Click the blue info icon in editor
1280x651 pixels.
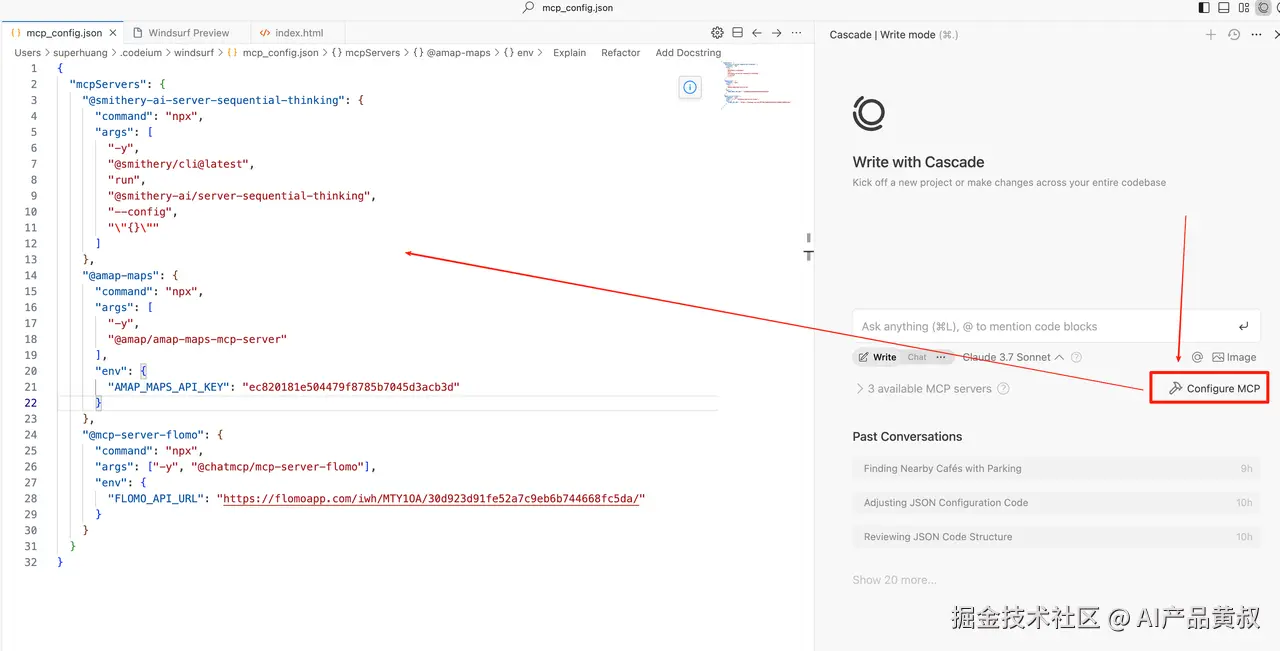(690, 88)
